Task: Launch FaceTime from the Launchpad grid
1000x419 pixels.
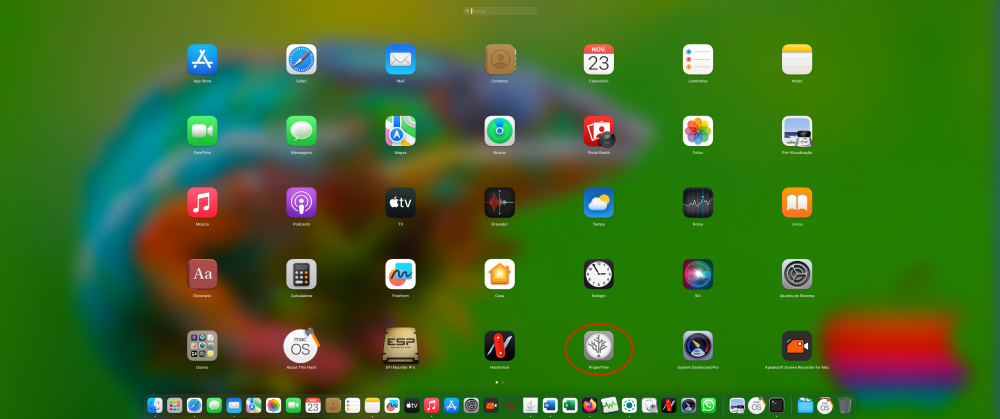Action: coord(202,131)
